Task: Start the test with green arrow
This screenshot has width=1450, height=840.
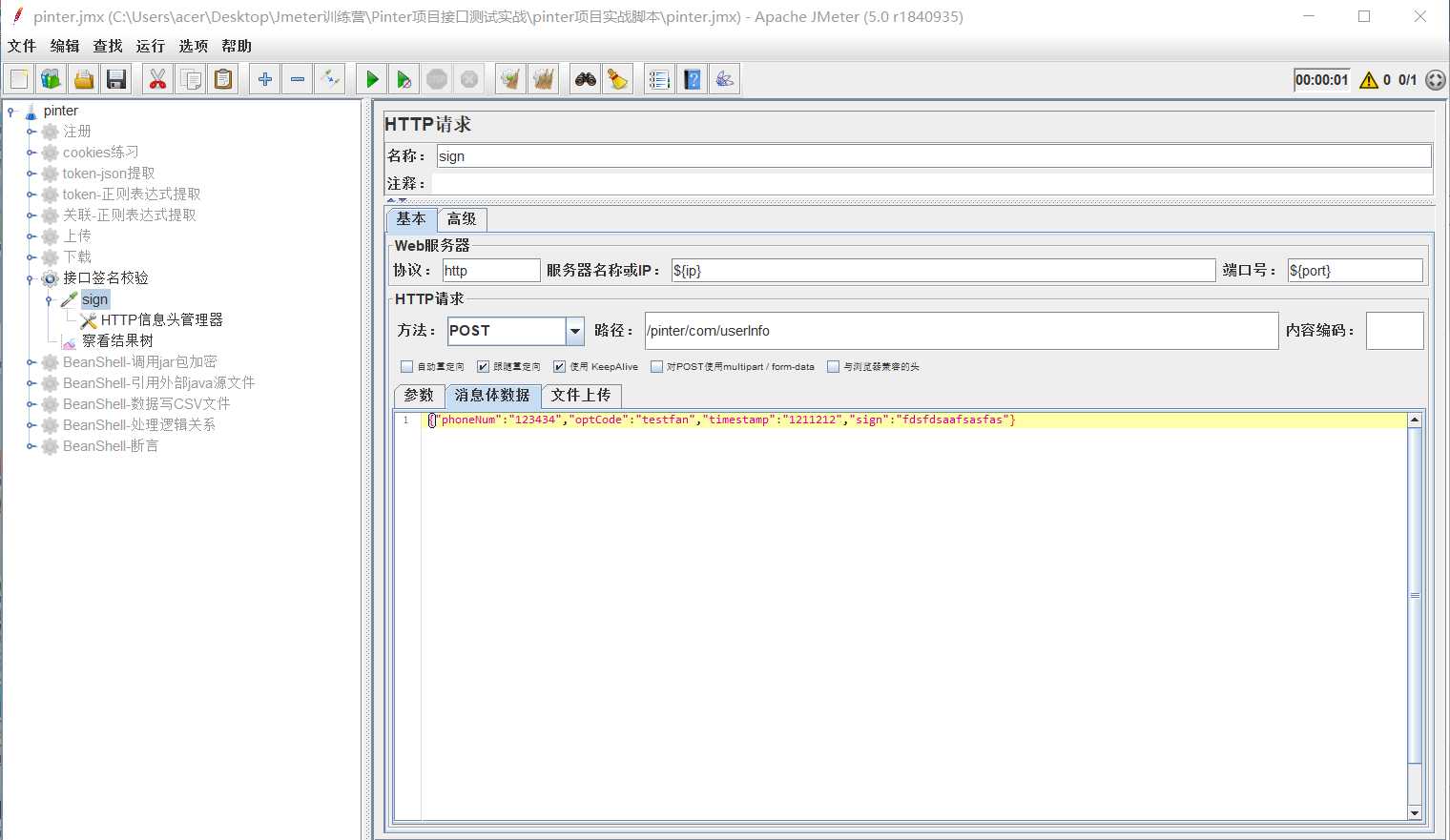Action: coord(372,79)
